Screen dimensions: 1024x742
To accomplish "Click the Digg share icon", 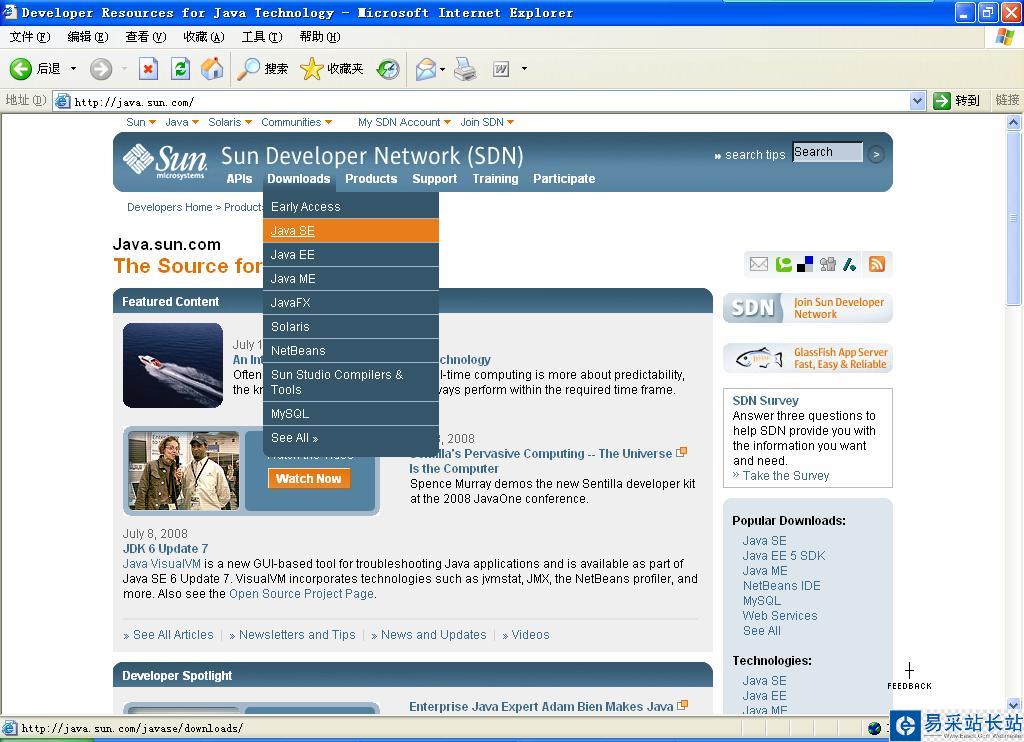I will click(827, 264).
